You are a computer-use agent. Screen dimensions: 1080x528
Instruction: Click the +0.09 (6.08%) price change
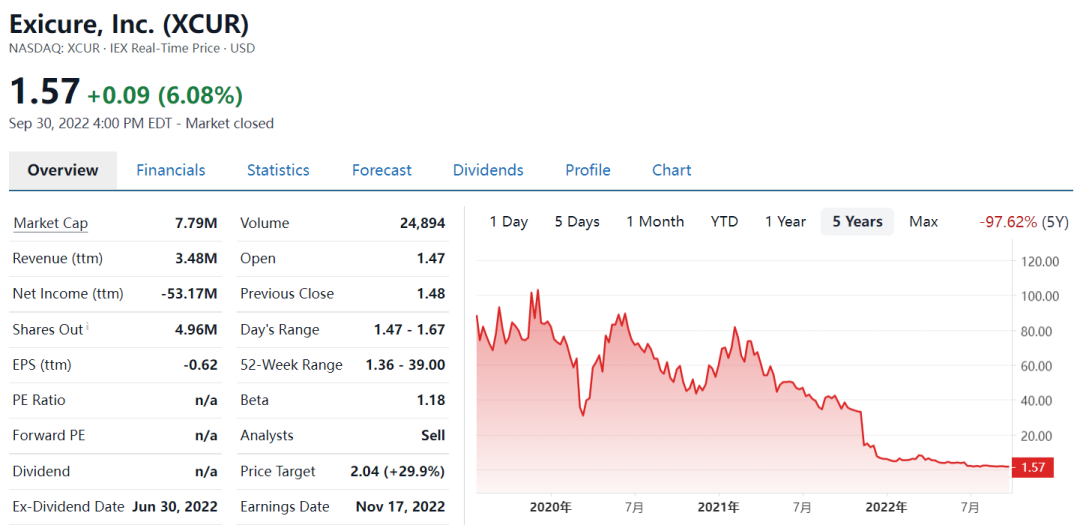165,95
